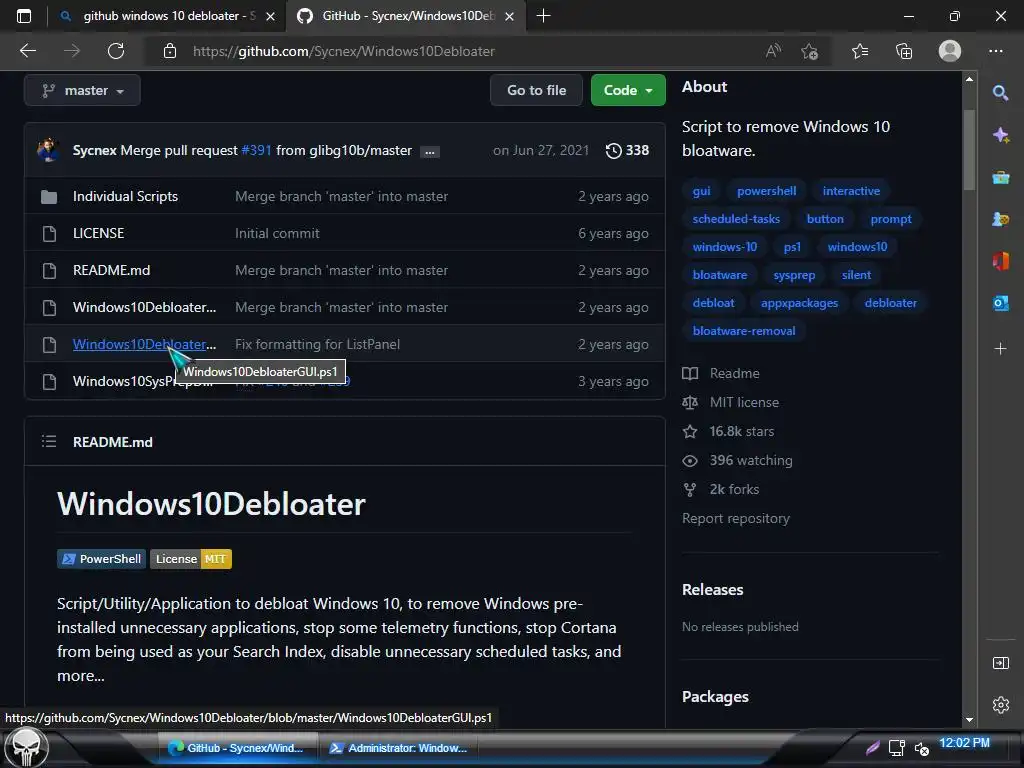
Task: Click the sidebar hide panel icon
Action: [1000, 664]
